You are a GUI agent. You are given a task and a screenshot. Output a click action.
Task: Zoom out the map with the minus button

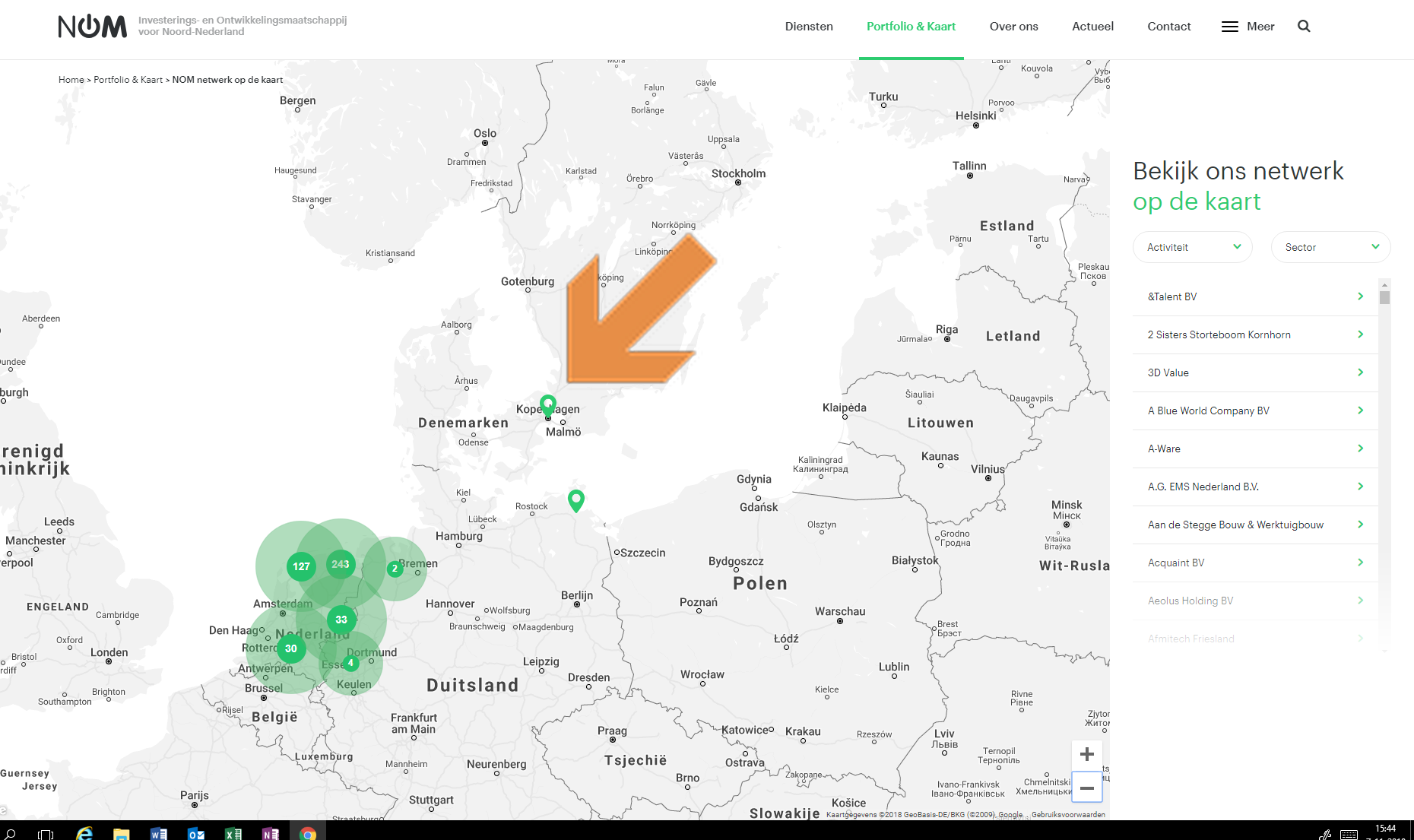(1087, 788)
